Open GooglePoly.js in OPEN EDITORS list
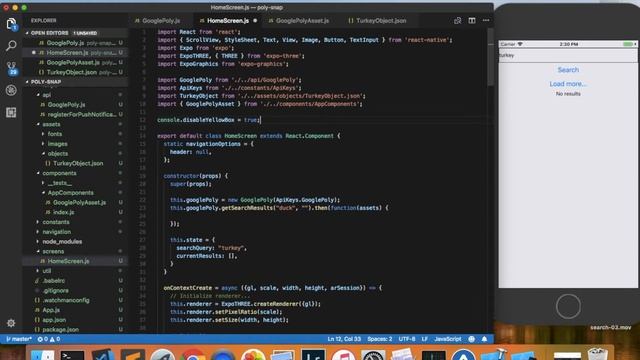The height and width of the screenshot is (360, 640). click(x=76, y=43)
